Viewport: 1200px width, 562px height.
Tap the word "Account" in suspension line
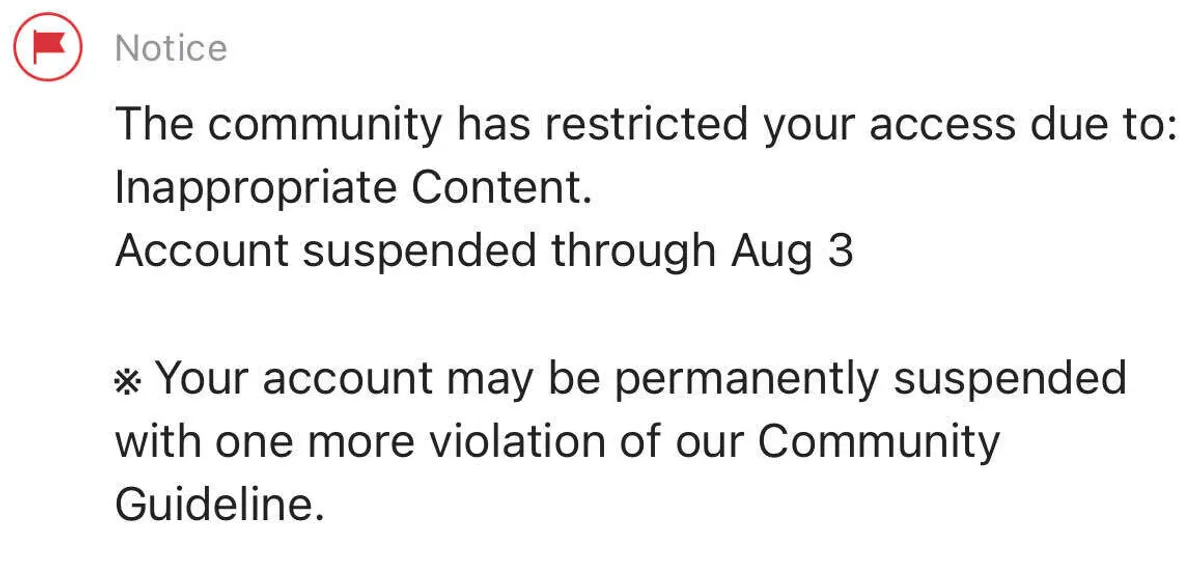(x=202, y=251)
